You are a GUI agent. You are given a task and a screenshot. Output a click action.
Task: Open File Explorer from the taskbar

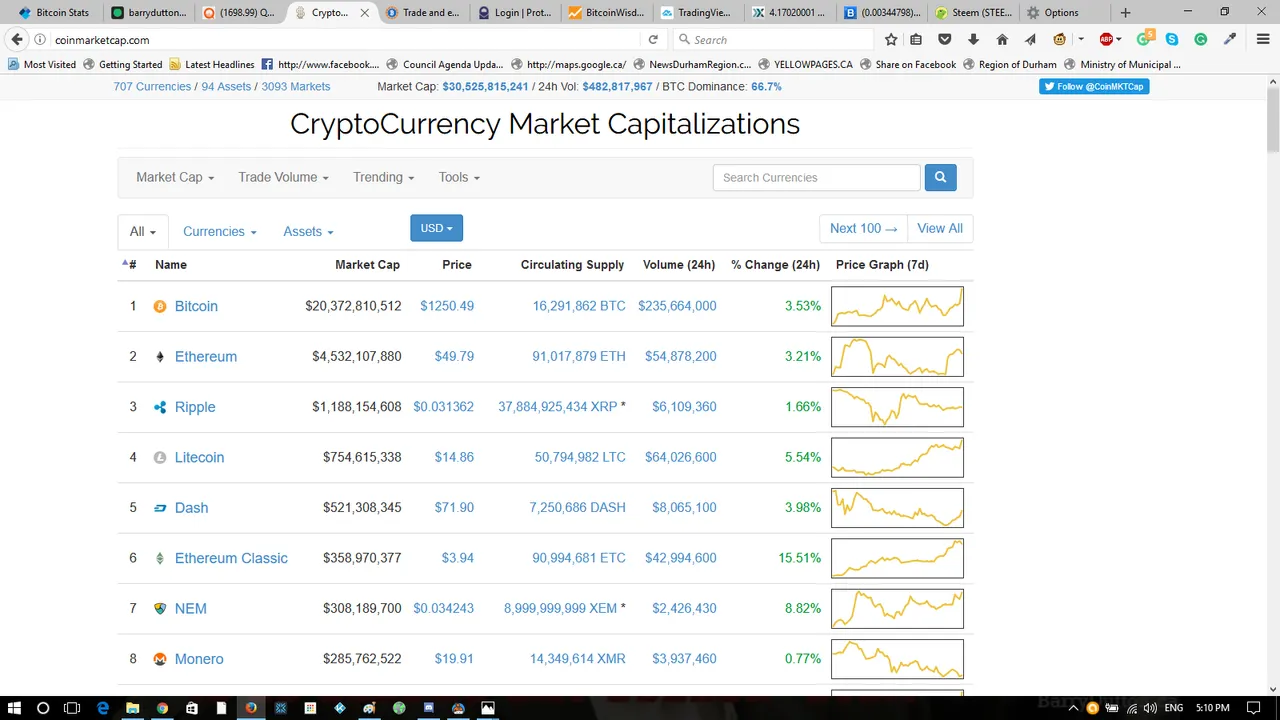pos(132,708)
